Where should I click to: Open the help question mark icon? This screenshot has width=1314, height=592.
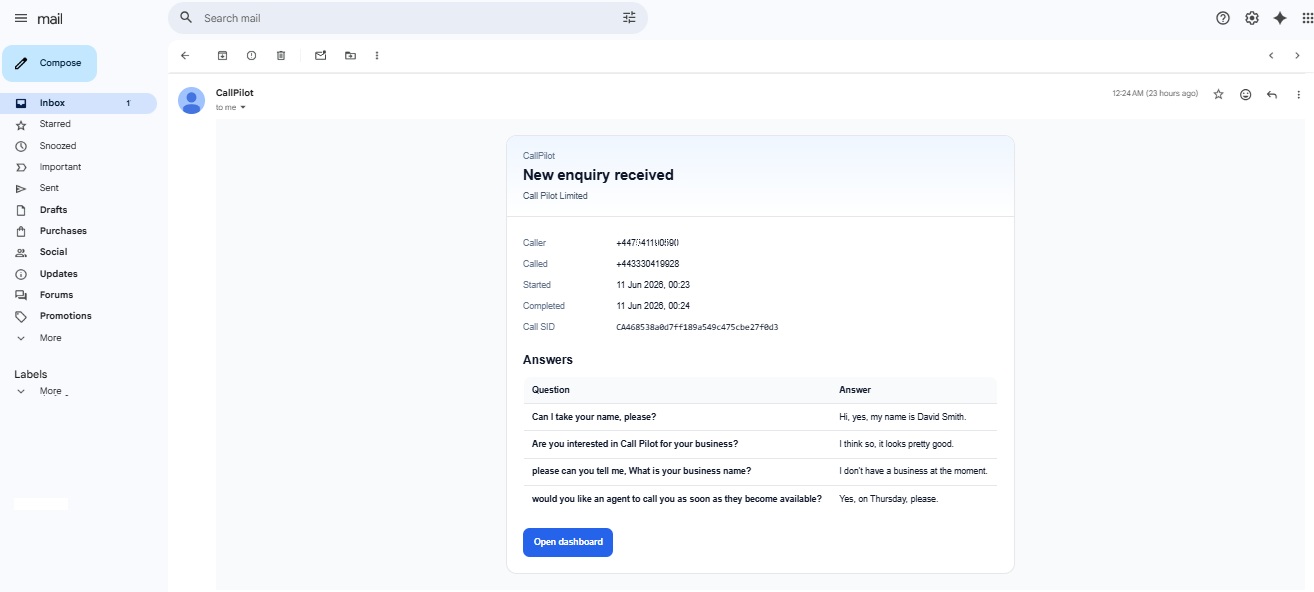click(x=1223, y=18)
